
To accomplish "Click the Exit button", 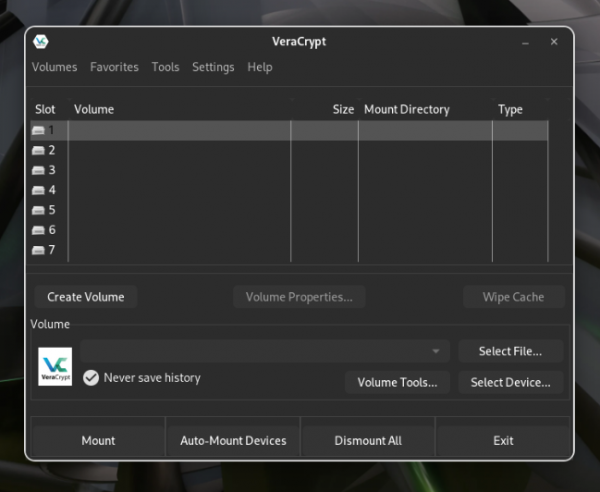I will coord(503,440).
